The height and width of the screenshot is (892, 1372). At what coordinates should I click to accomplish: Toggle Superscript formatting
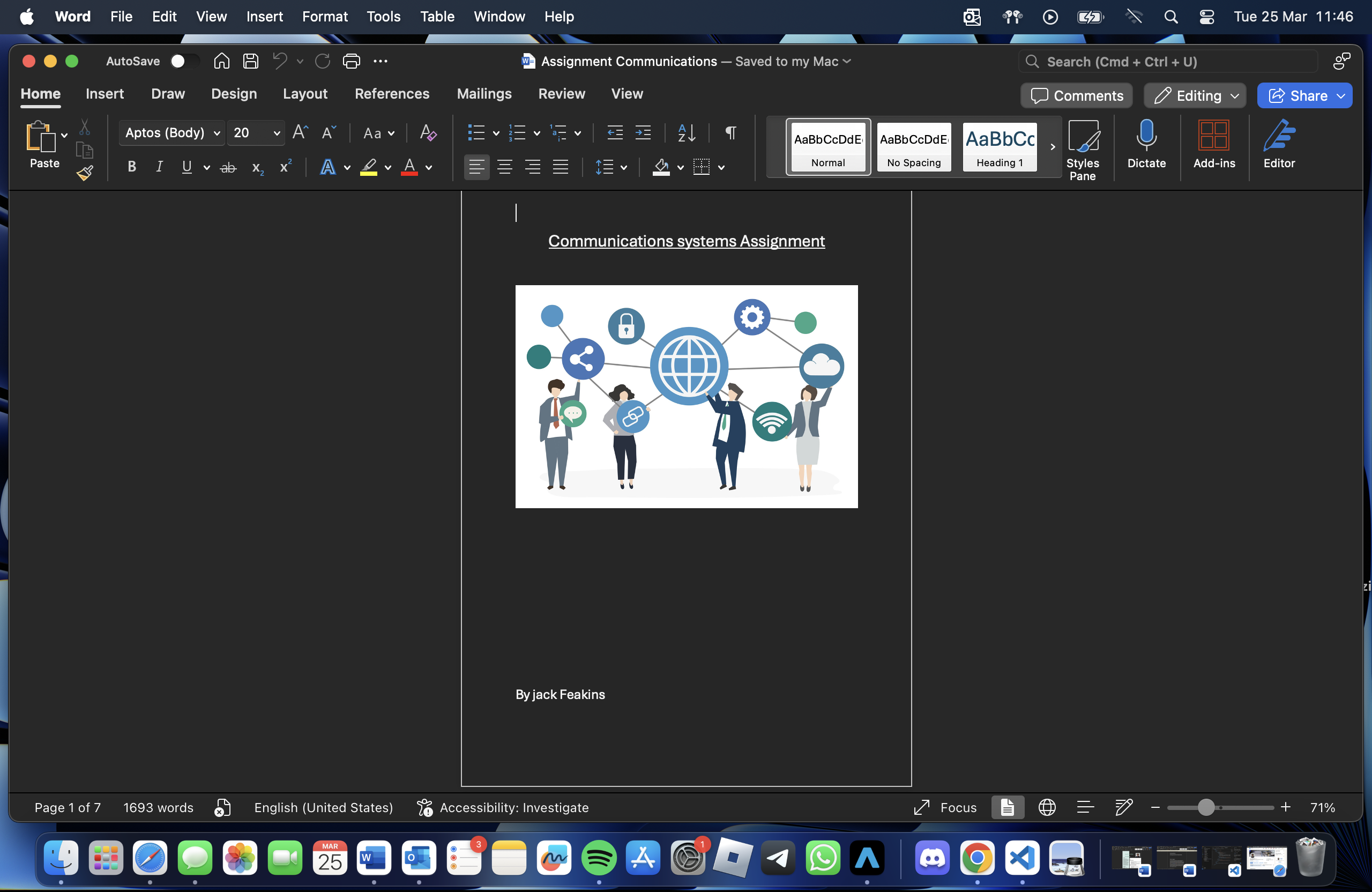pos(285,167)
